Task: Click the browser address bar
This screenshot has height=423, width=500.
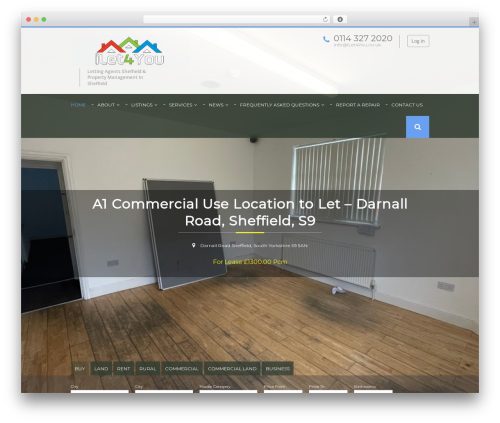Action: tap(237, 19)
